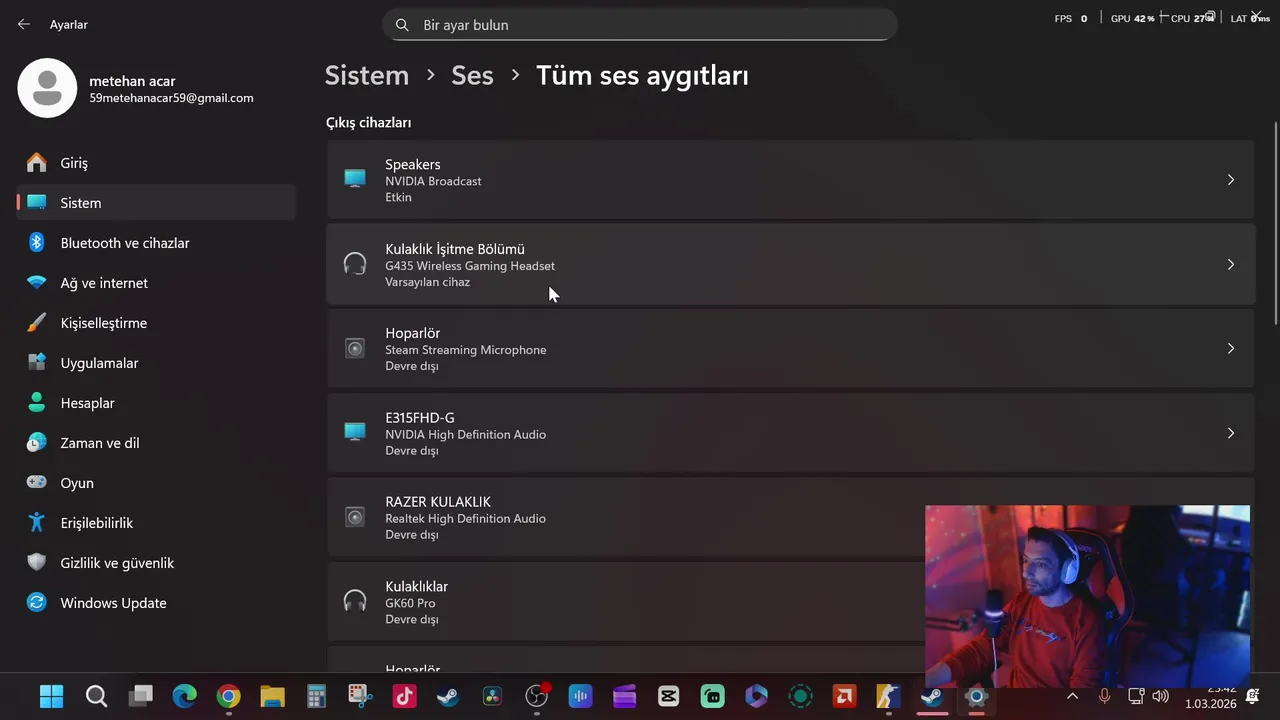Viewport: 1280px width, 720px height.
Task: Expand the E315FHD-G device chevron
Action: pos(1231,433)
